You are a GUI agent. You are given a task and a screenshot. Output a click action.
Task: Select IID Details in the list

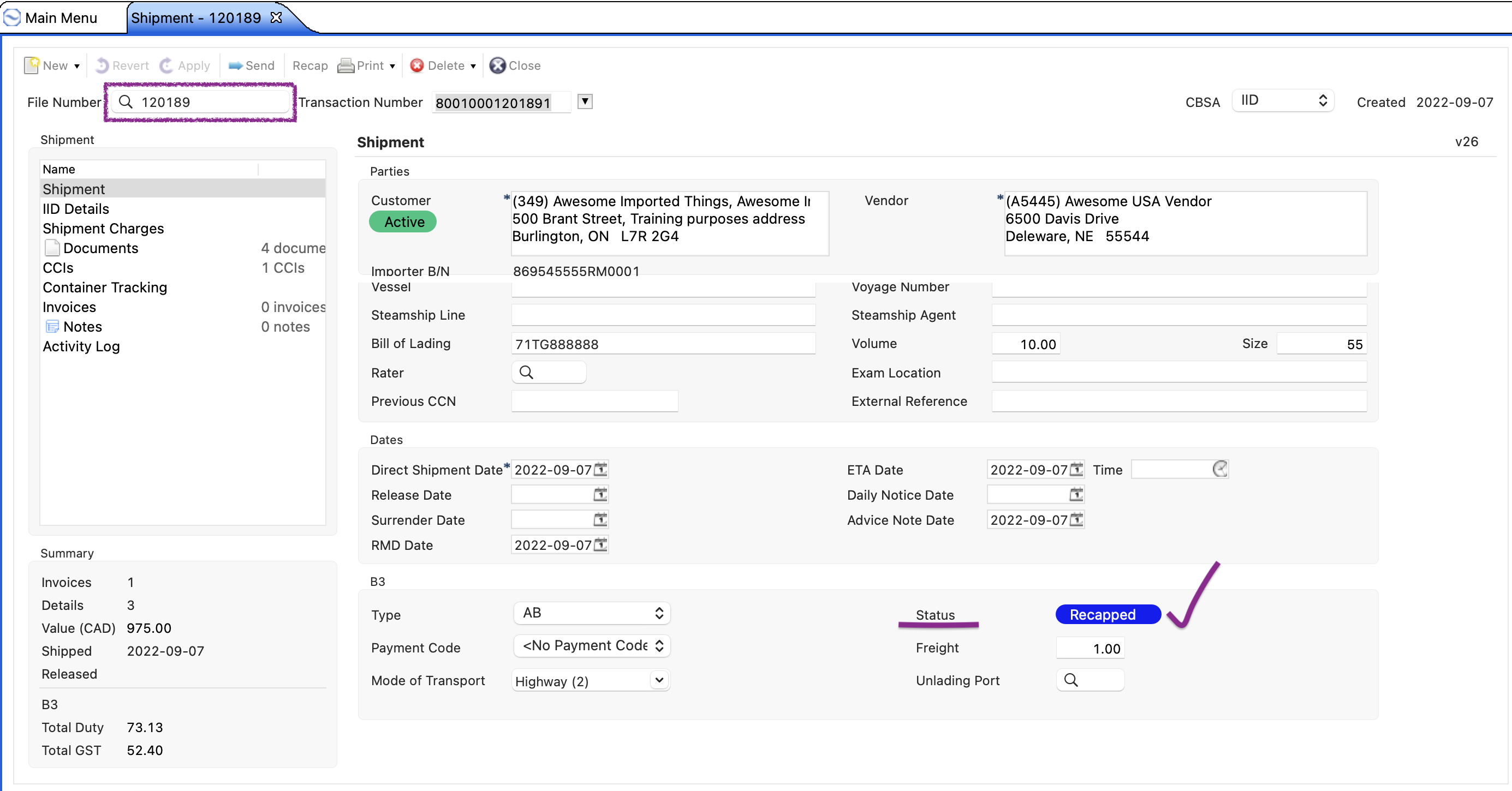pos(182,209)
